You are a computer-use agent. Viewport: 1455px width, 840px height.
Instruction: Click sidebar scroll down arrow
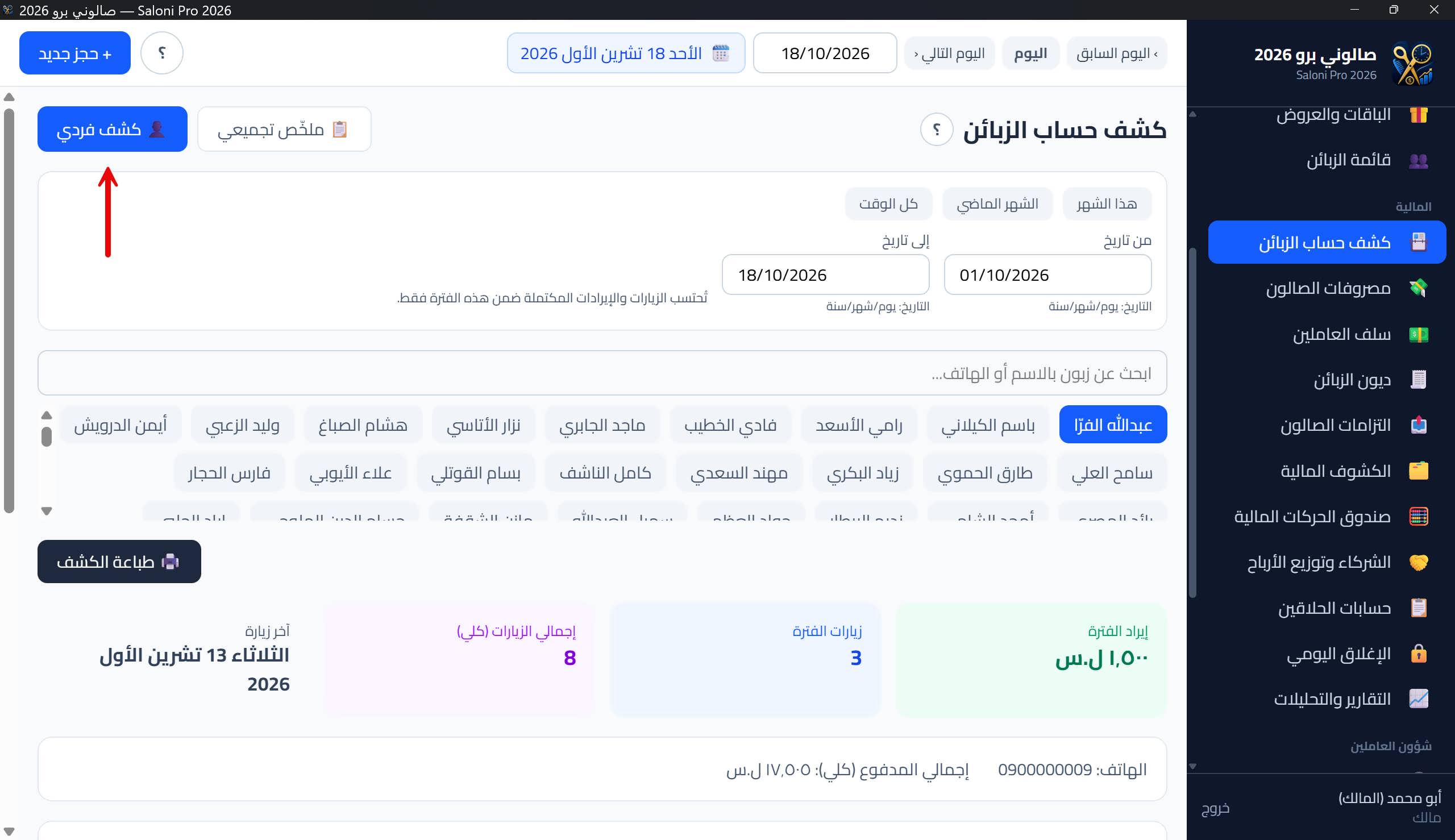click(x=1192, y=767)
